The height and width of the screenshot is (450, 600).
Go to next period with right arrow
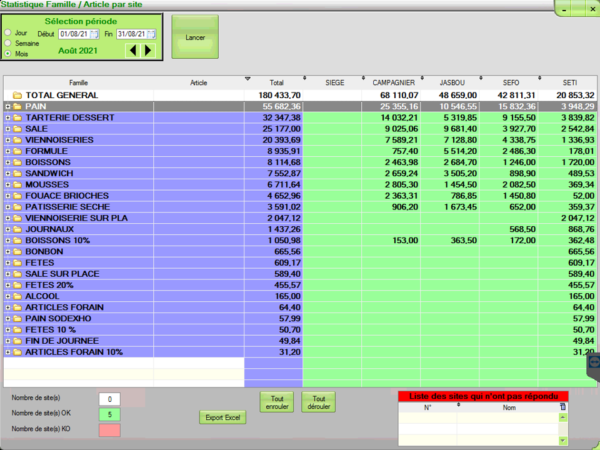click(149, 49)
